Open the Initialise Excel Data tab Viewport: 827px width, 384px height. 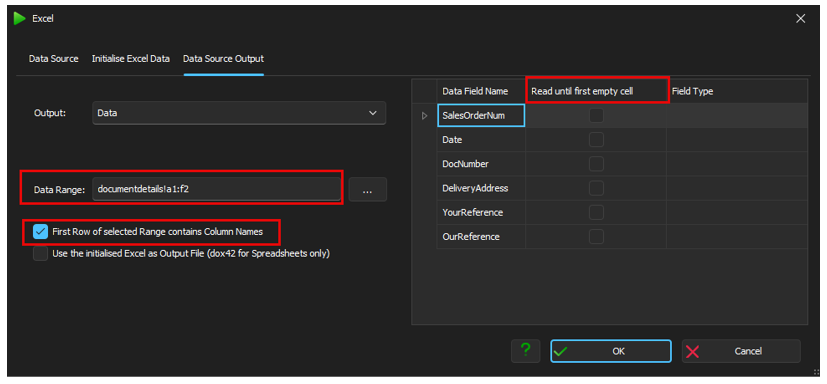point(131,59)
